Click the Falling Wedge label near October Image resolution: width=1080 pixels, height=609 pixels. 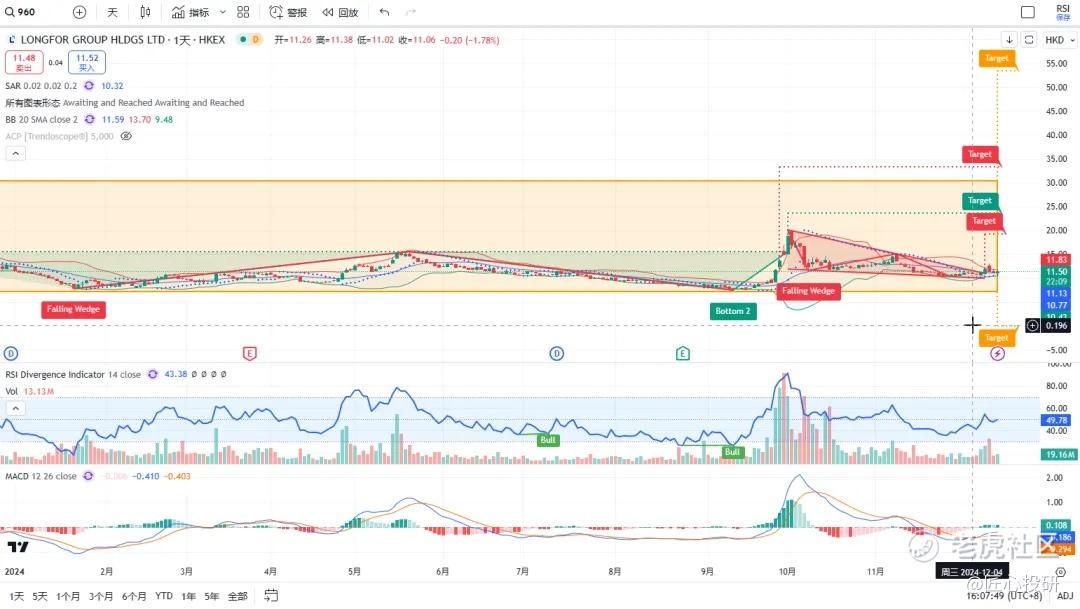[808, 291]
